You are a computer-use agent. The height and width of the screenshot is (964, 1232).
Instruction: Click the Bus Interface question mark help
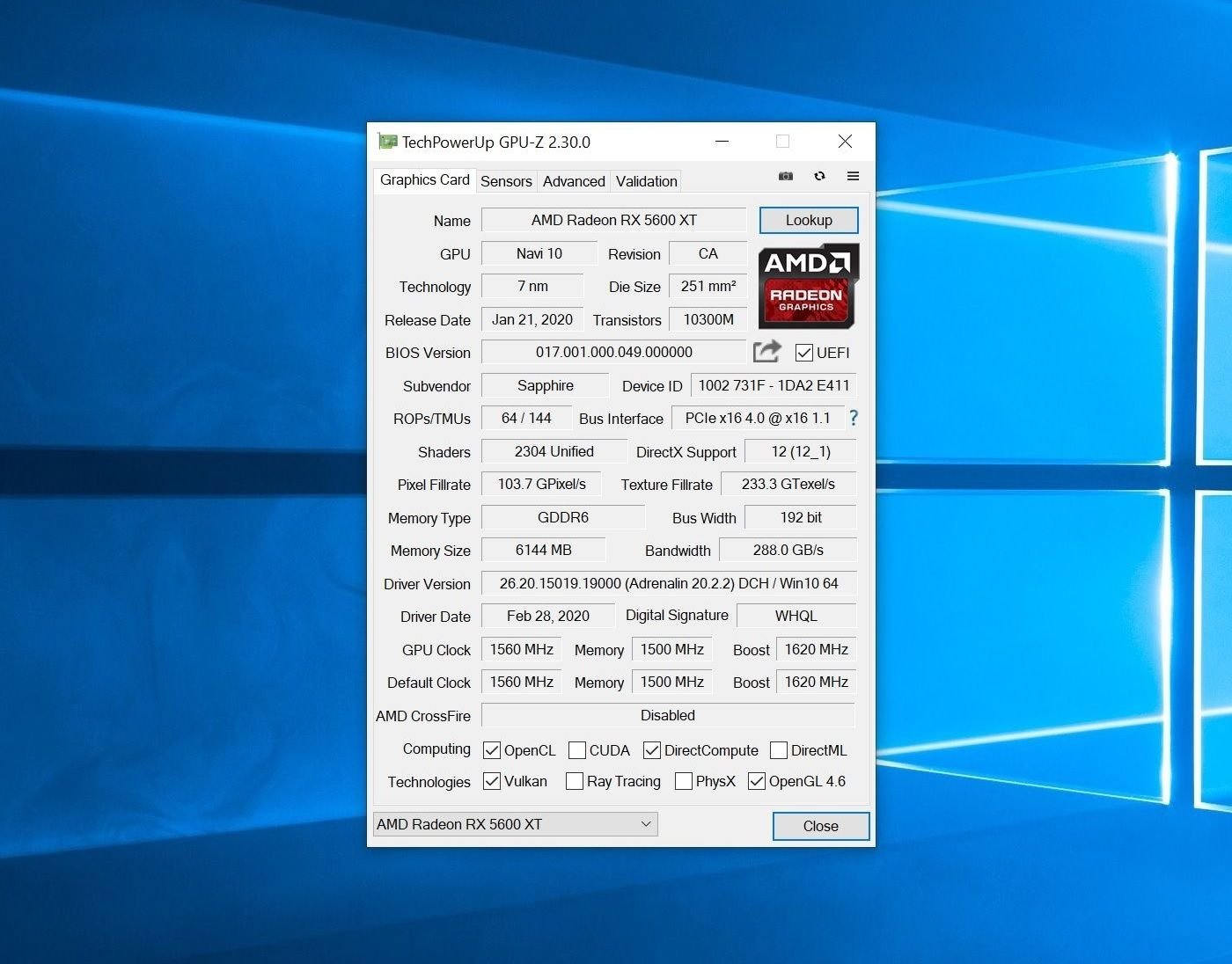click(853, 418)
